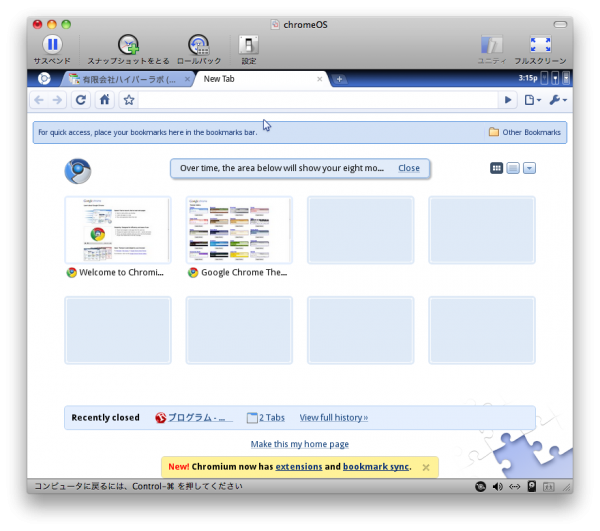This screenshot has width=600, height=531.
Task: Open the extensions link in the promo
Action: pyautogui.click(x=299, y=467)
